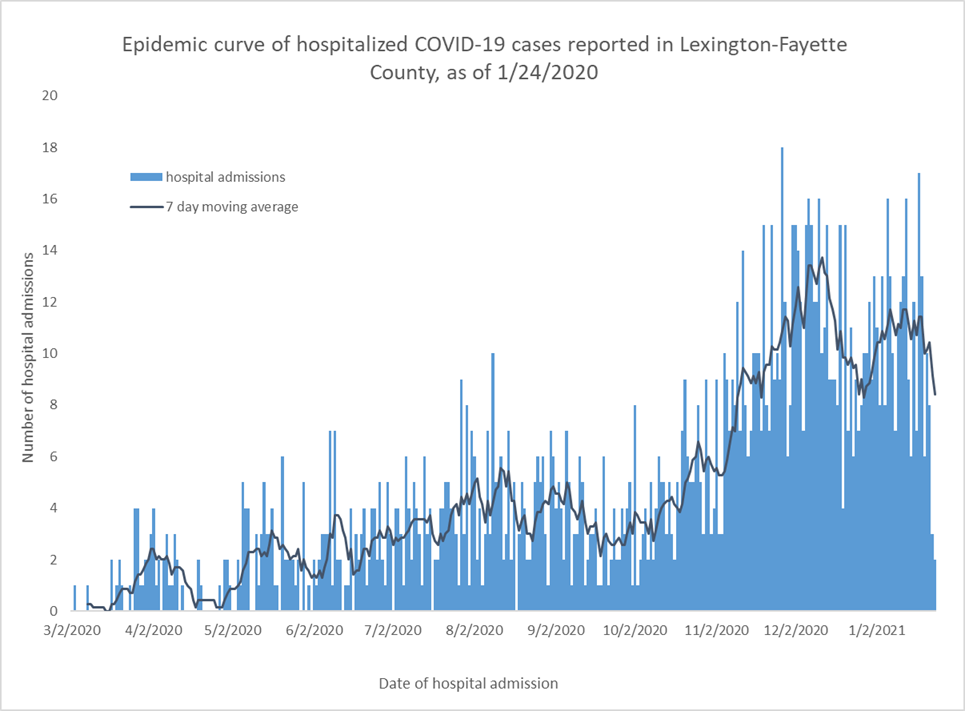Select the 12/2/2020 date tick label

(x=796, y=631)
